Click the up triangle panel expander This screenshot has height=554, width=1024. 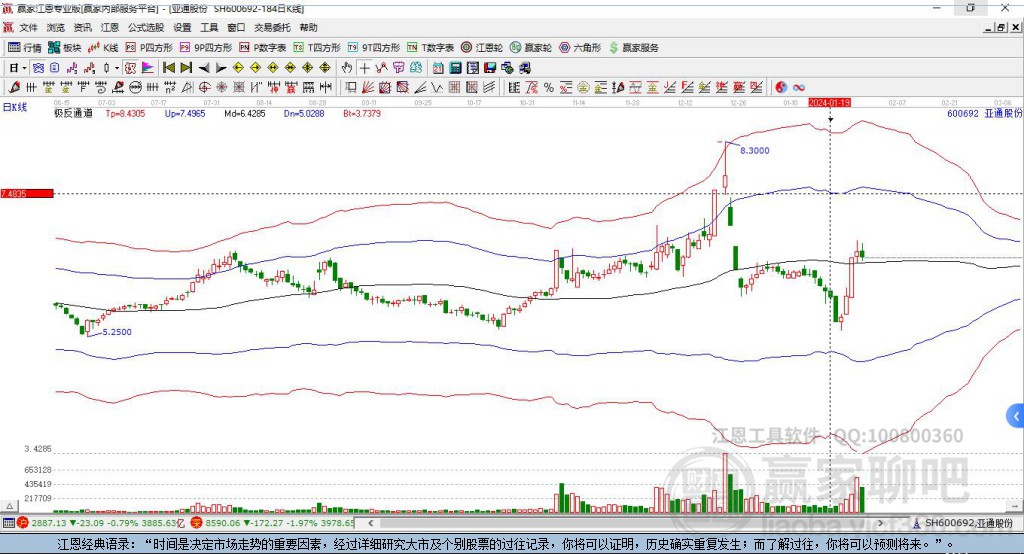click(x=9, y=506)
